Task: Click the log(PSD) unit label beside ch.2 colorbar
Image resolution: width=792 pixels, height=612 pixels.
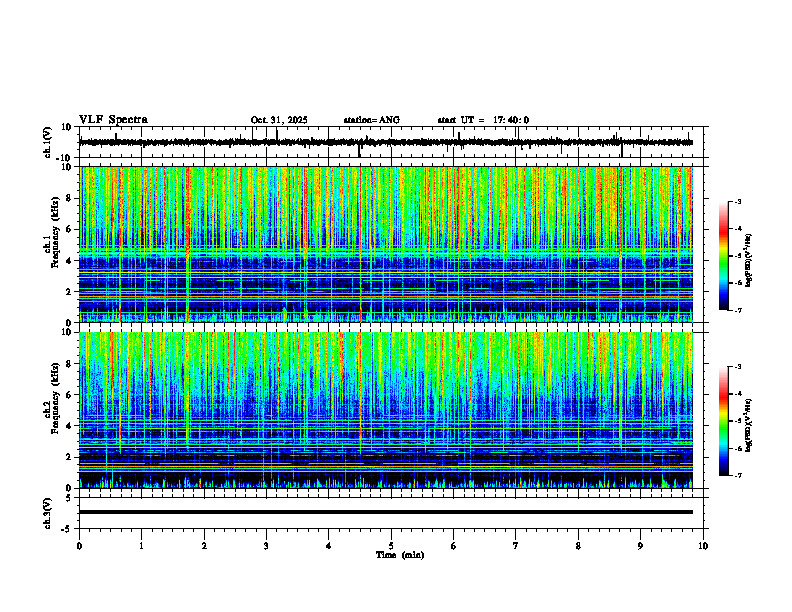Action: coord(749,425)
